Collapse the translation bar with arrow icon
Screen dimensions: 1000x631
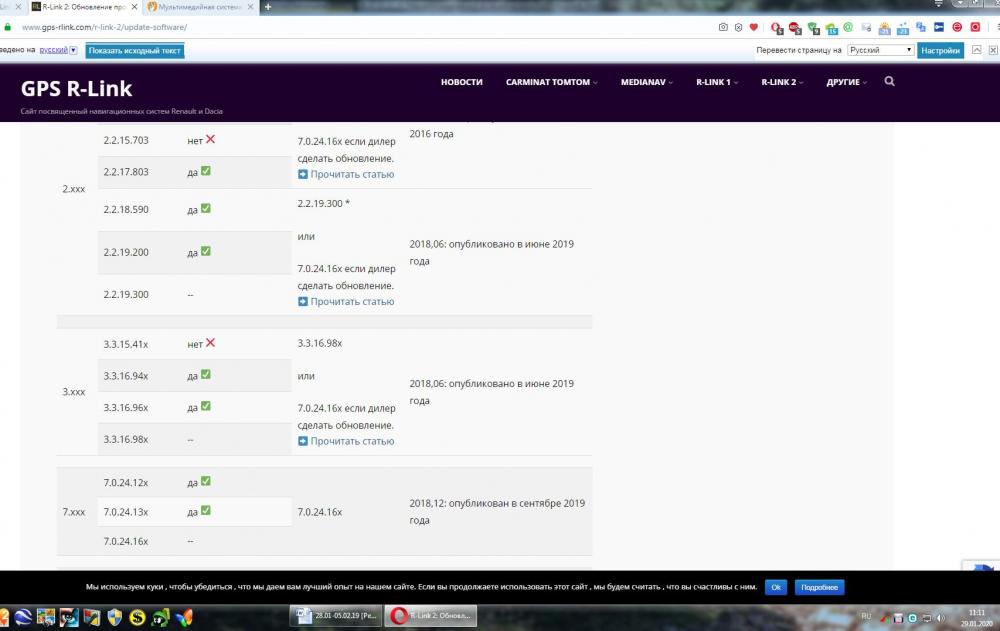(976, 50)
